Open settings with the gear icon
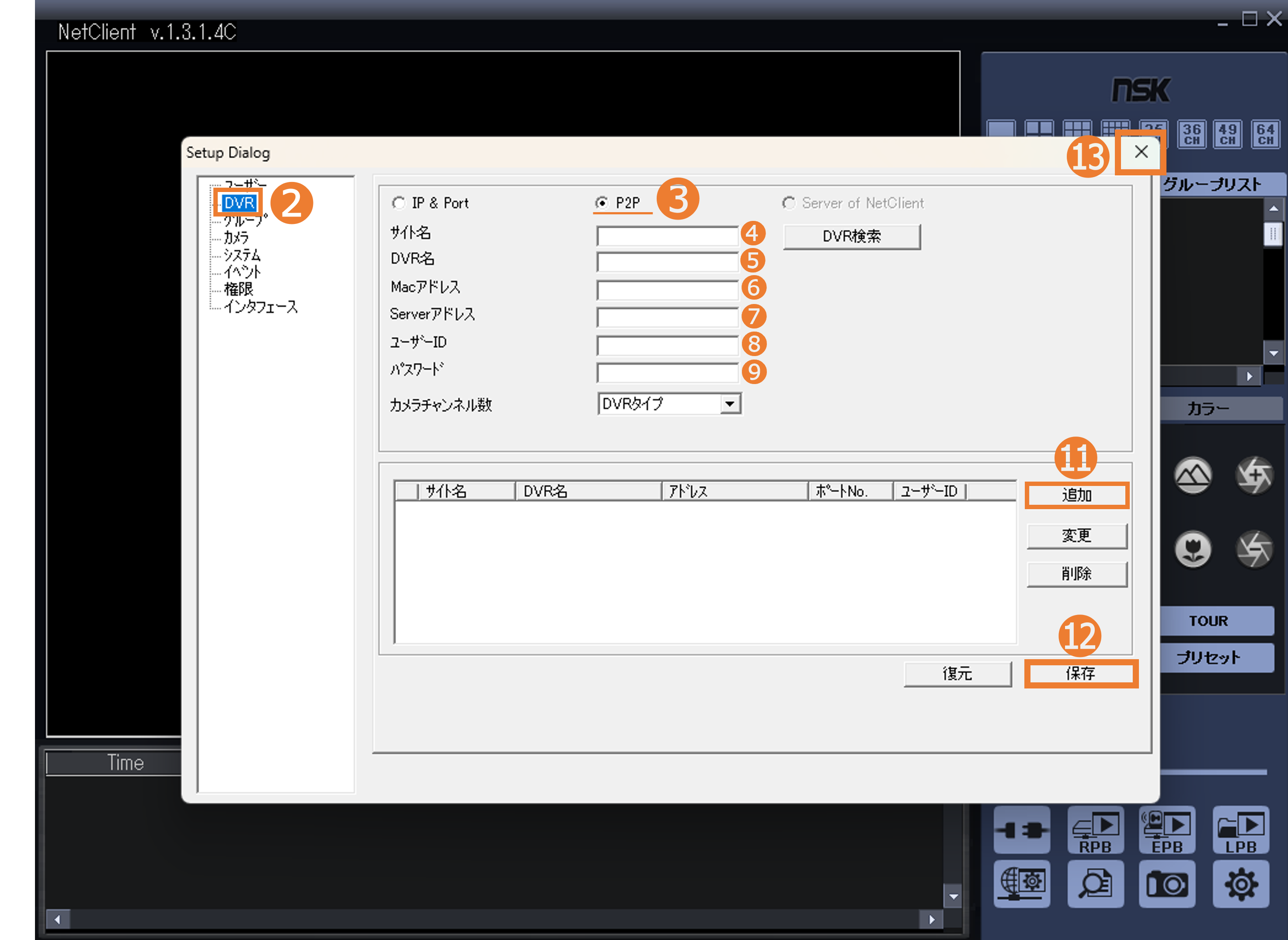The height and width of the screenshot is (940, 1288). pos(1240,884)
